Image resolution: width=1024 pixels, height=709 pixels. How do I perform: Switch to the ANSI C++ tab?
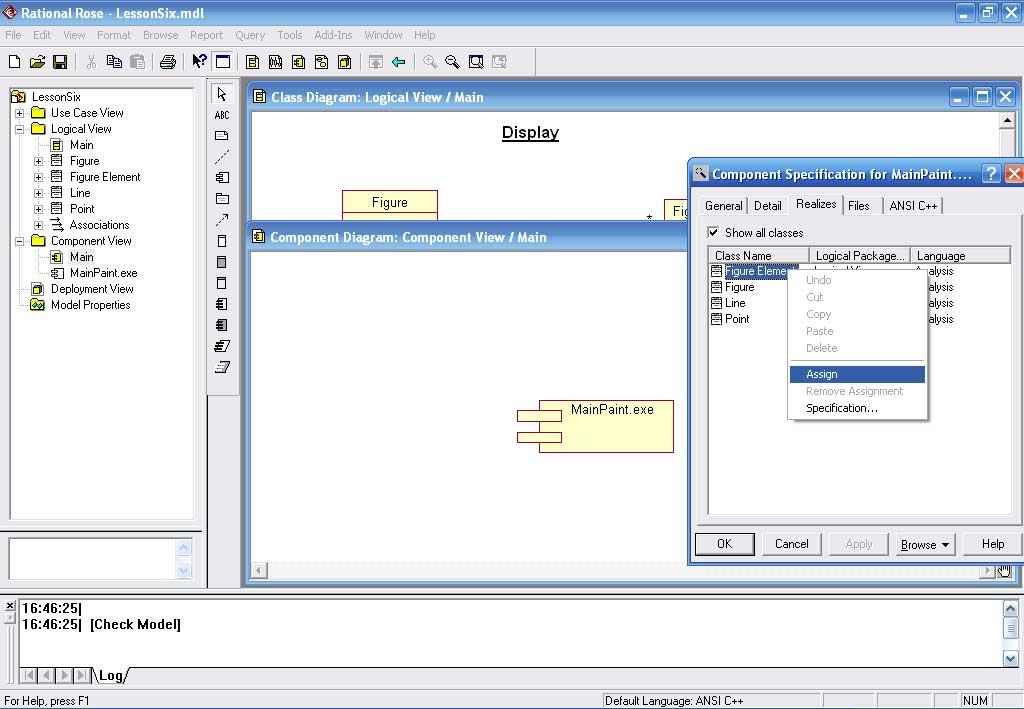tap(913, 206)
